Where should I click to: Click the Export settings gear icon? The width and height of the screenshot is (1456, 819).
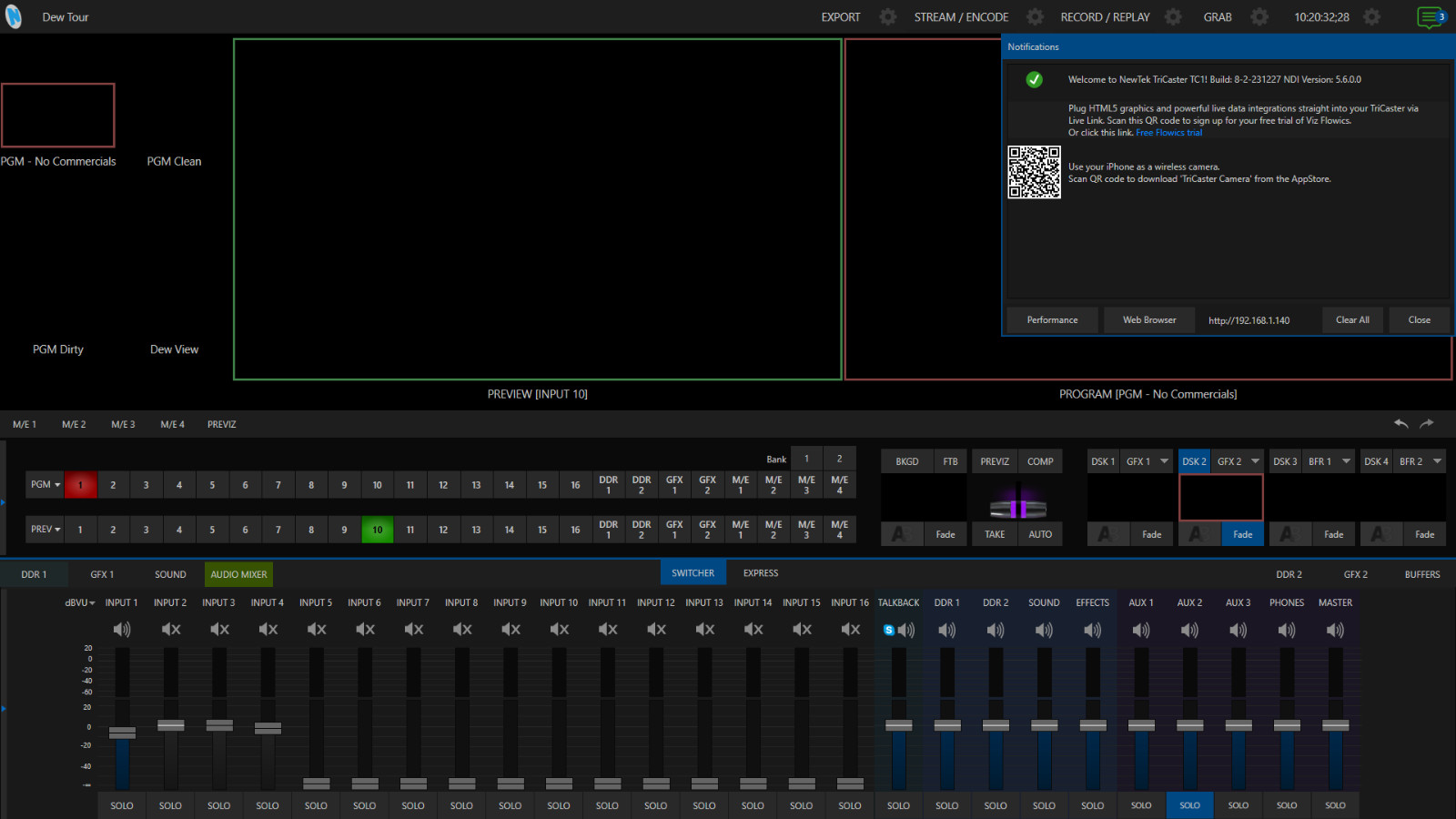[x=887, y=17]
